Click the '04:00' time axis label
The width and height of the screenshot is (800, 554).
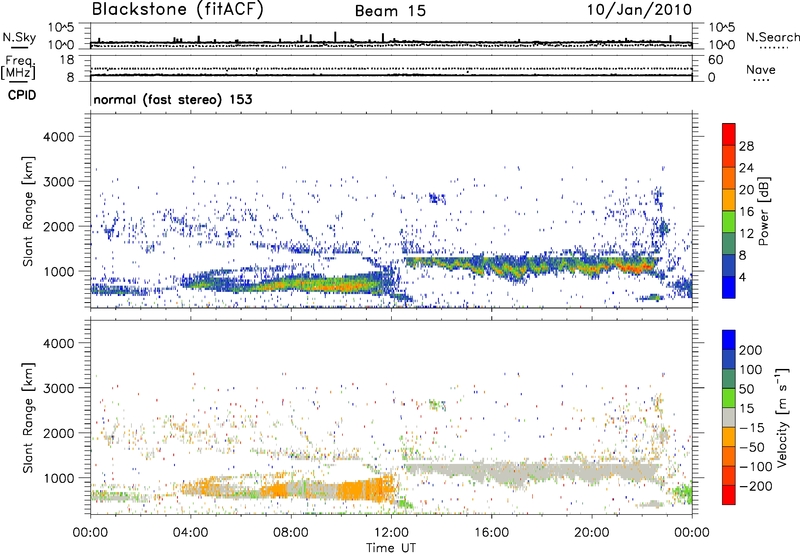tap(190, 533)
